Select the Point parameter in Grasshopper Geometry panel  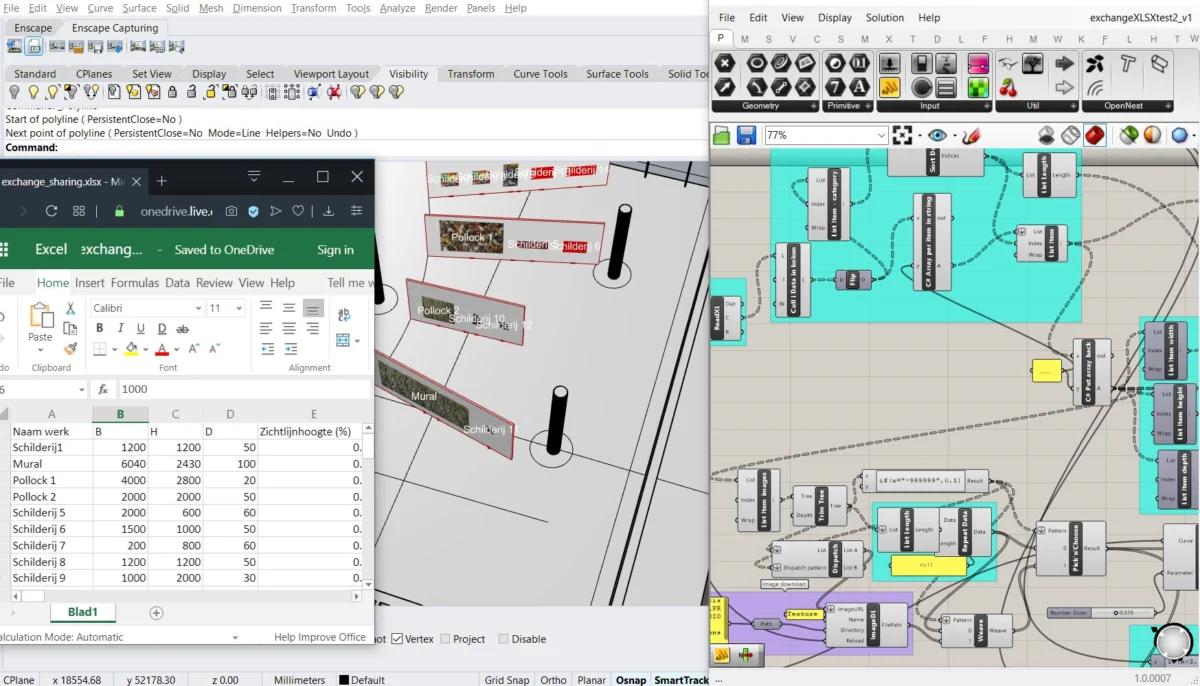(725, 63)
